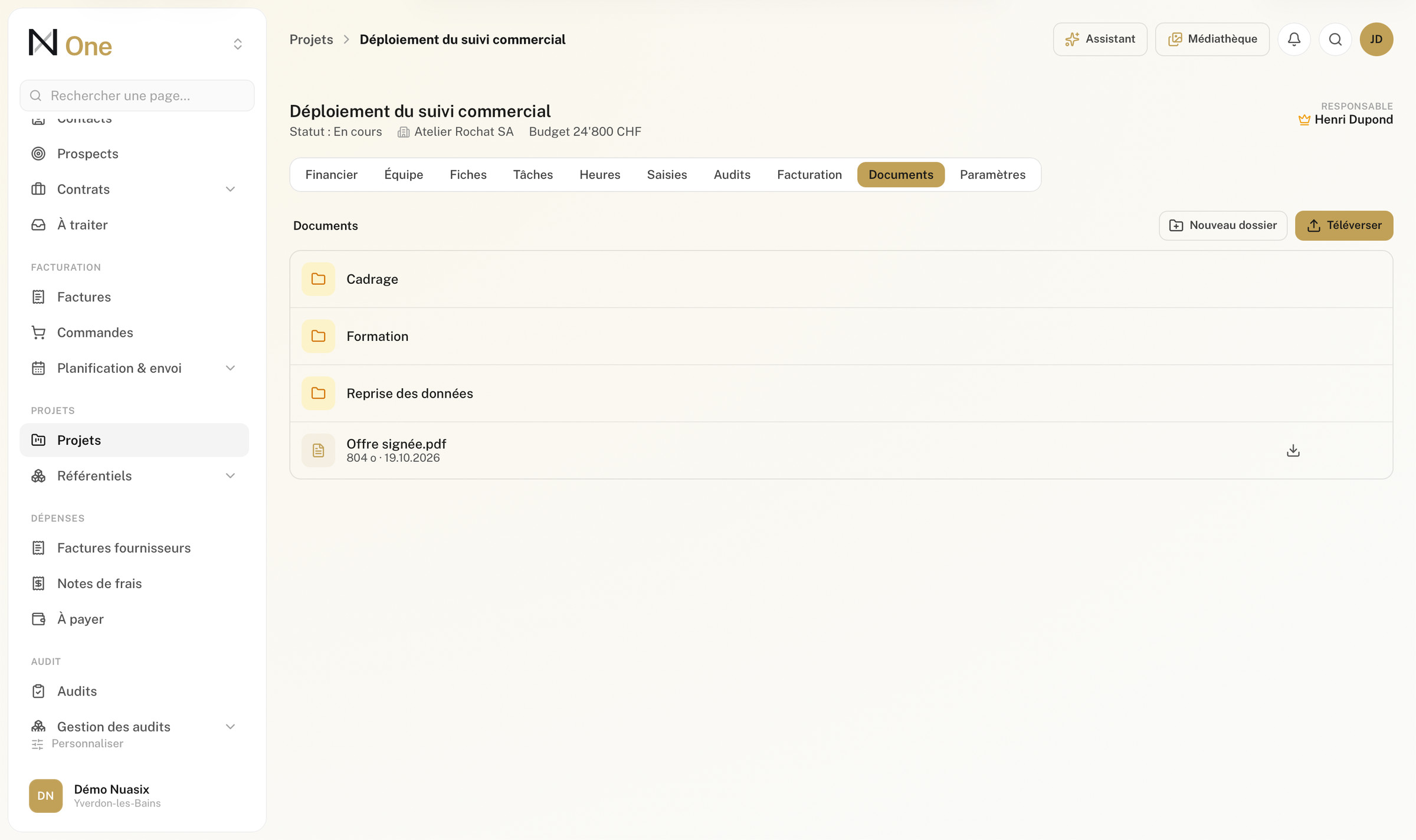
Task: Expand the Contrats submenu chevron
Action: point(230,189)
